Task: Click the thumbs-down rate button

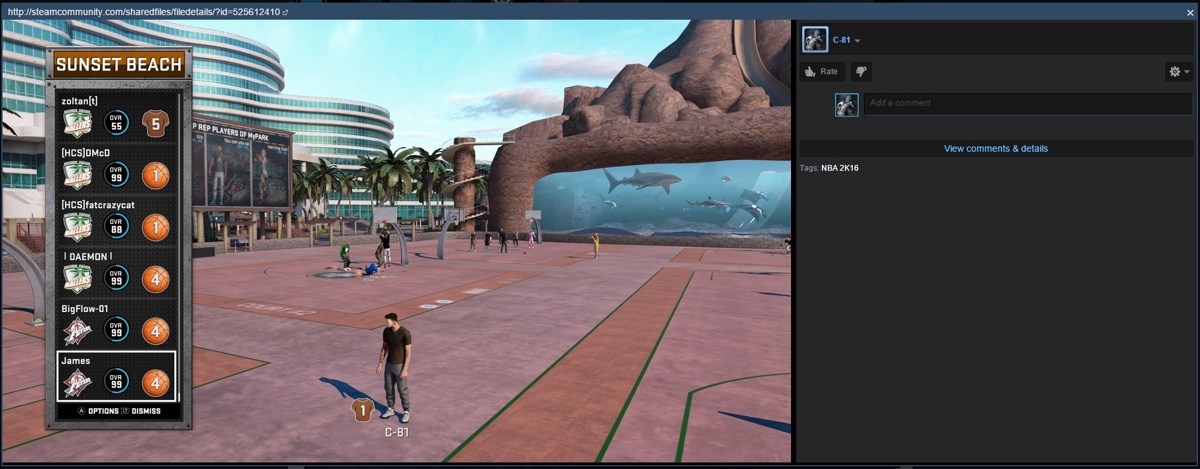Action: (861, 72)
